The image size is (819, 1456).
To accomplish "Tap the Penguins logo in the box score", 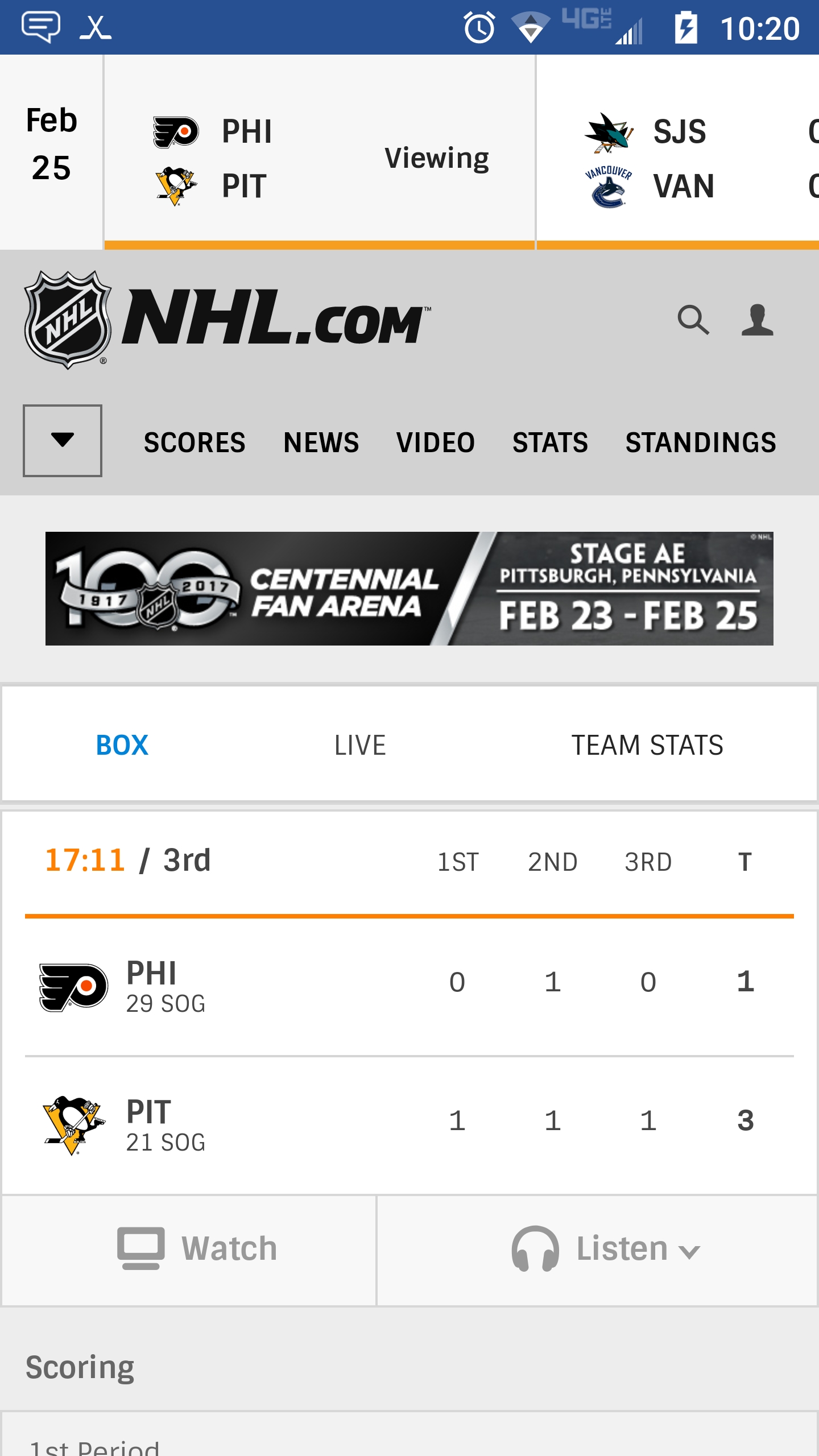I will [73, 1126].
